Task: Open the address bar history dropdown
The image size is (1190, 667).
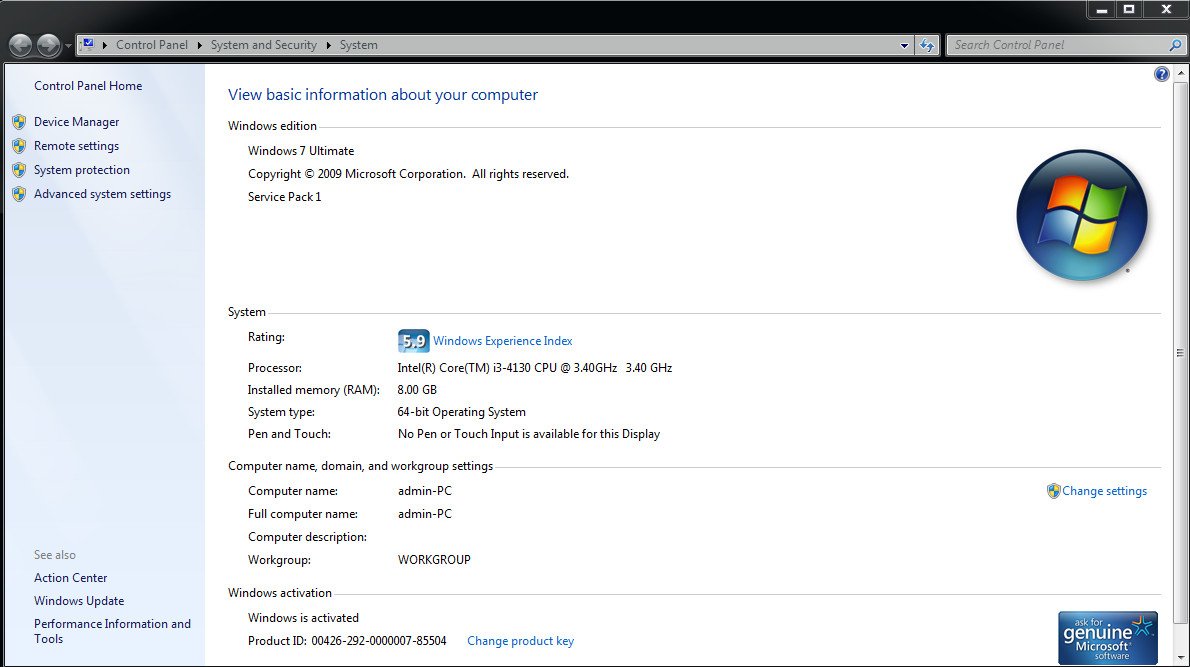Action: (904, 46)
